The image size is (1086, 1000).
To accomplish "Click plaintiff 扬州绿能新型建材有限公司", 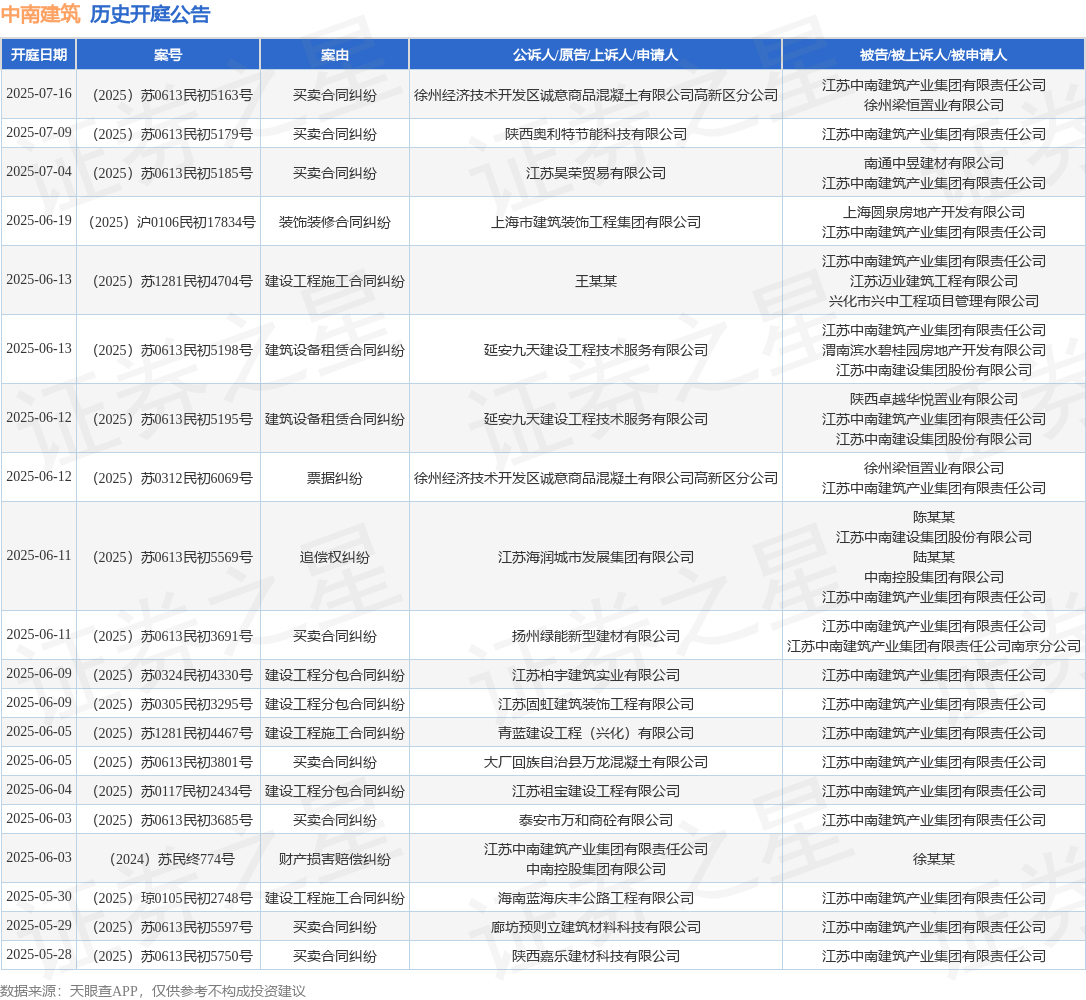I will coord(596,636).
